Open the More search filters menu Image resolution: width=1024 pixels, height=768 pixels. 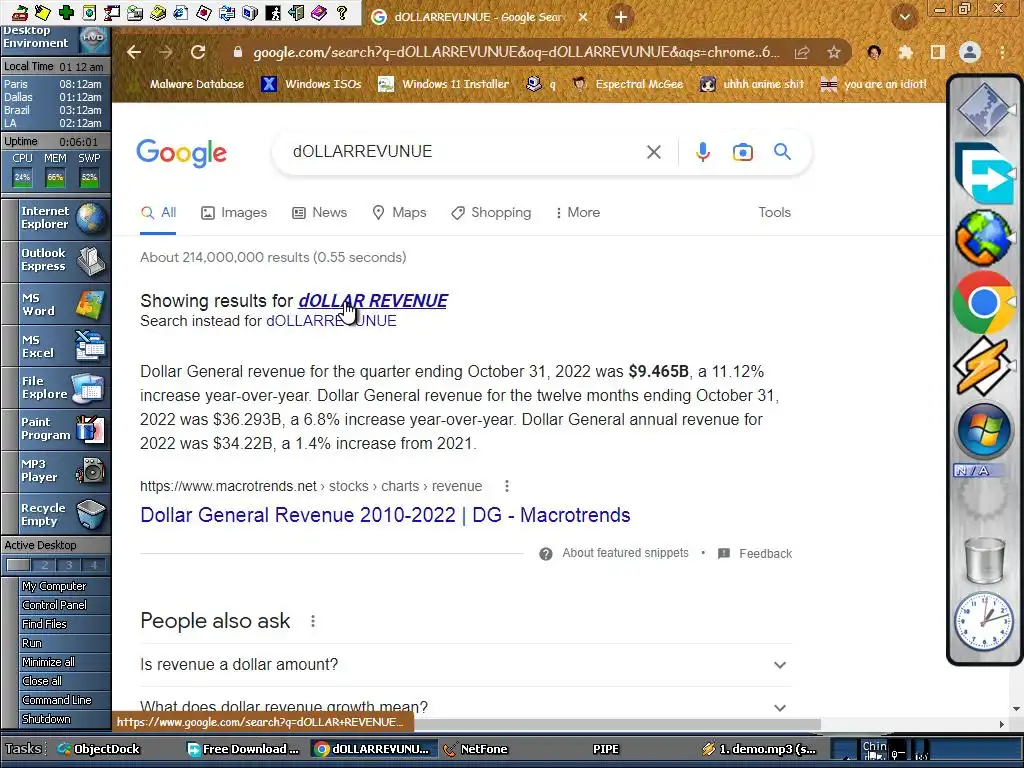click(577, 213)
